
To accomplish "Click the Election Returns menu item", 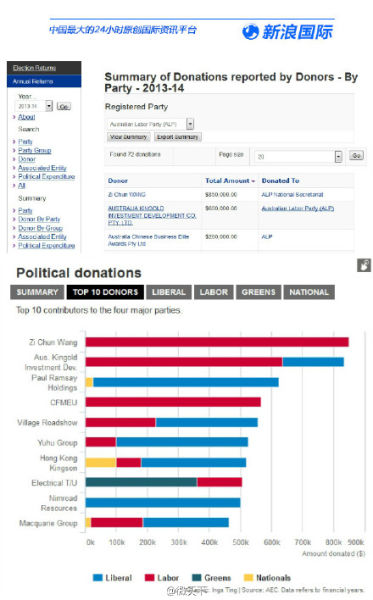I will pyautogui.click(x=34, y=68).
